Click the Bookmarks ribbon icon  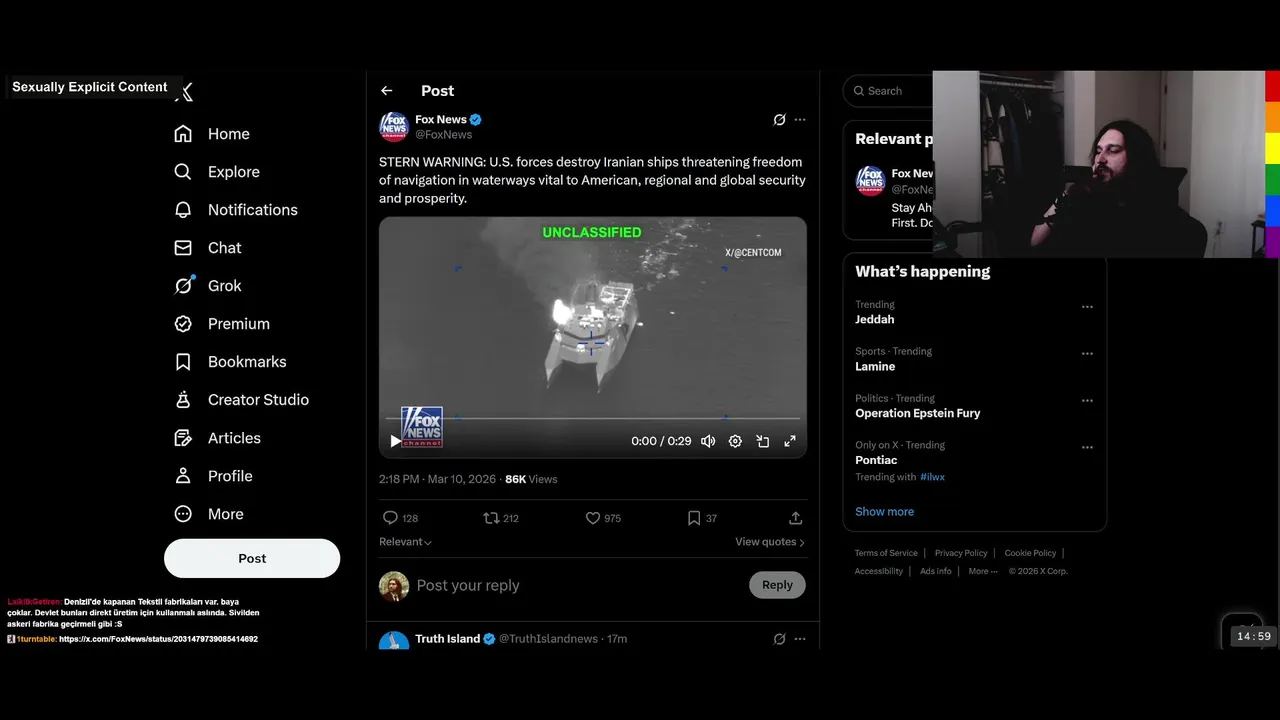coord(183,362)
